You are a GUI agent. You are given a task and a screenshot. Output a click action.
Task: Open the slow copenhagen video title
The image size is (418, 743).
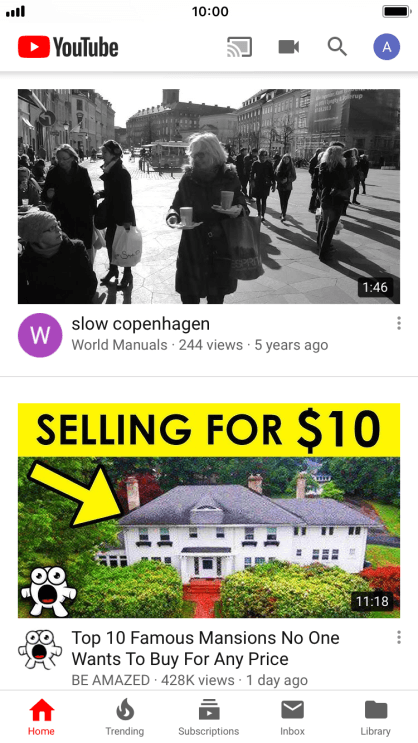[141, 324]
